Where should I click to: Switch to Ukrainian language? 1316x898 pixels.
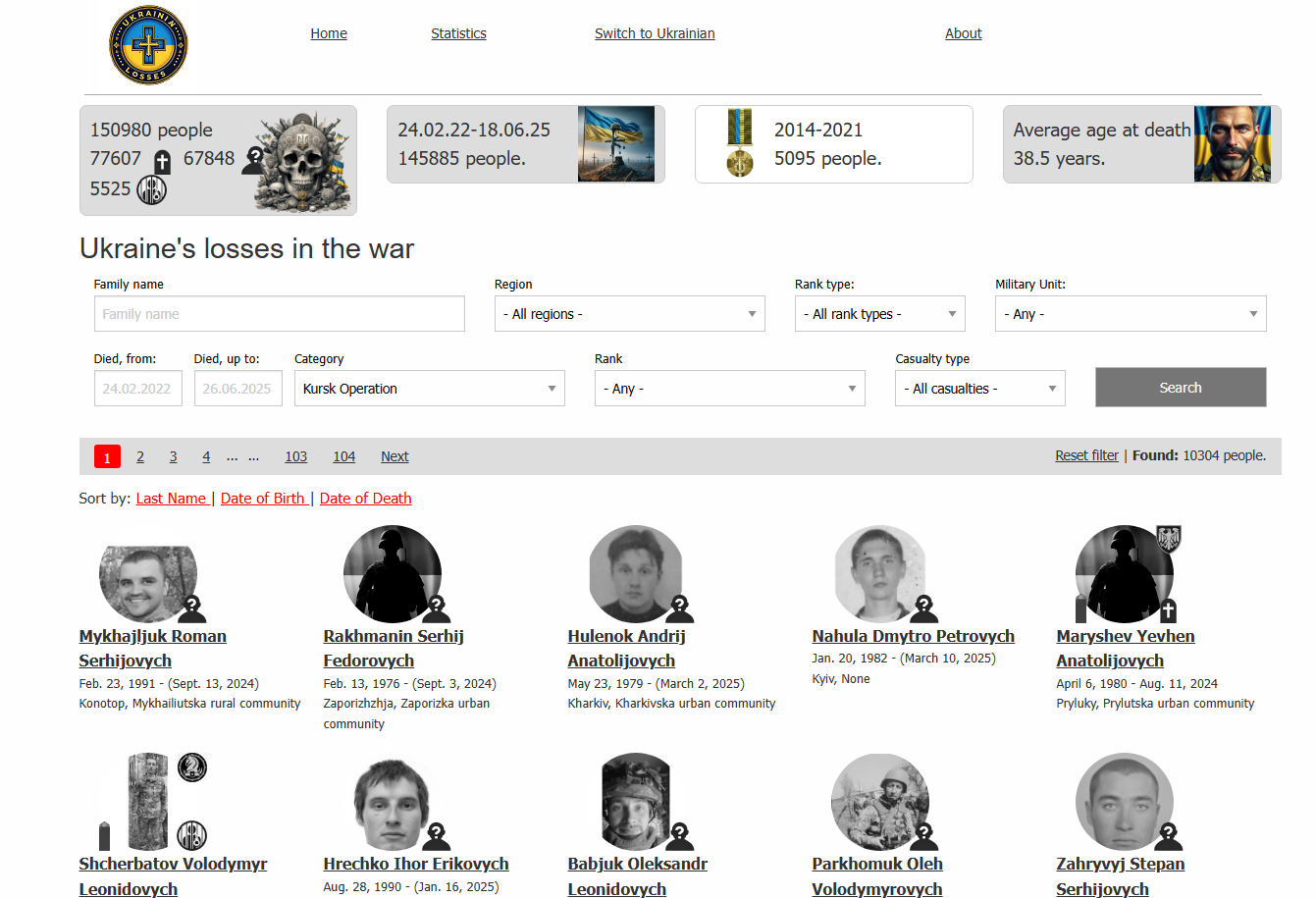point(655,33)
